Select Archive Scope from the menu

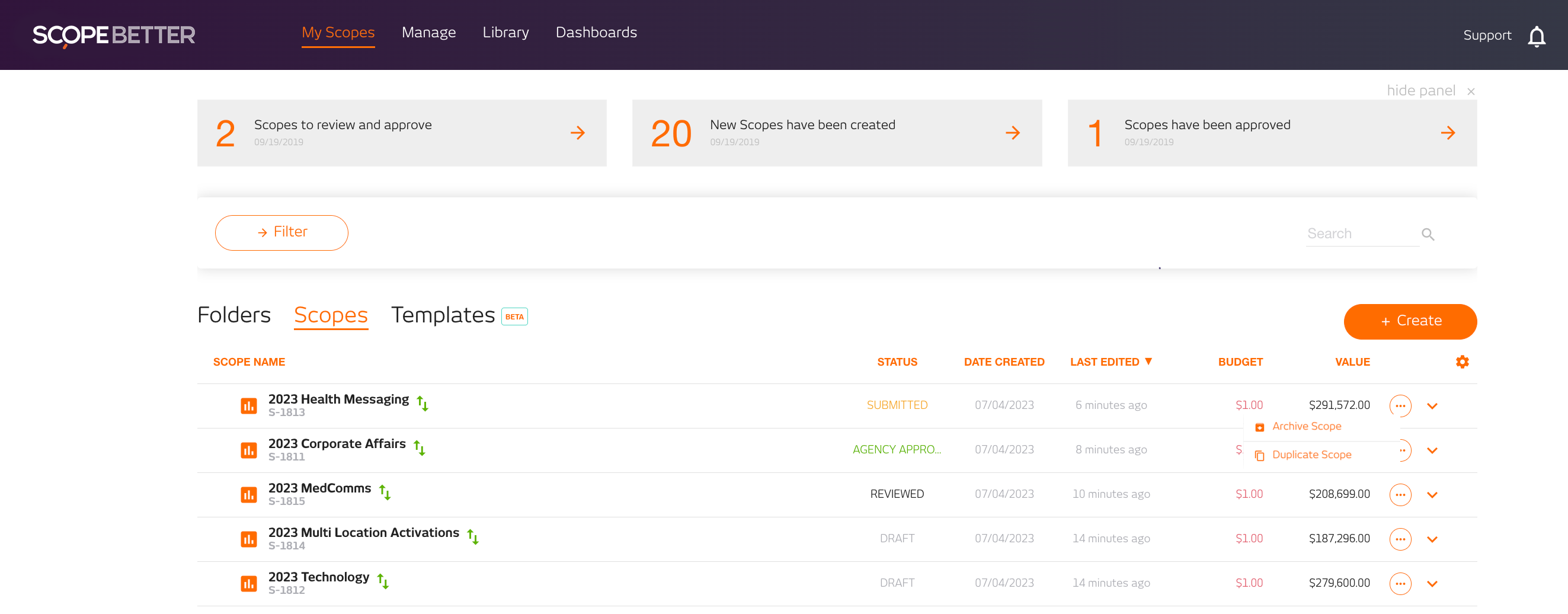(x=1305, y=427)
